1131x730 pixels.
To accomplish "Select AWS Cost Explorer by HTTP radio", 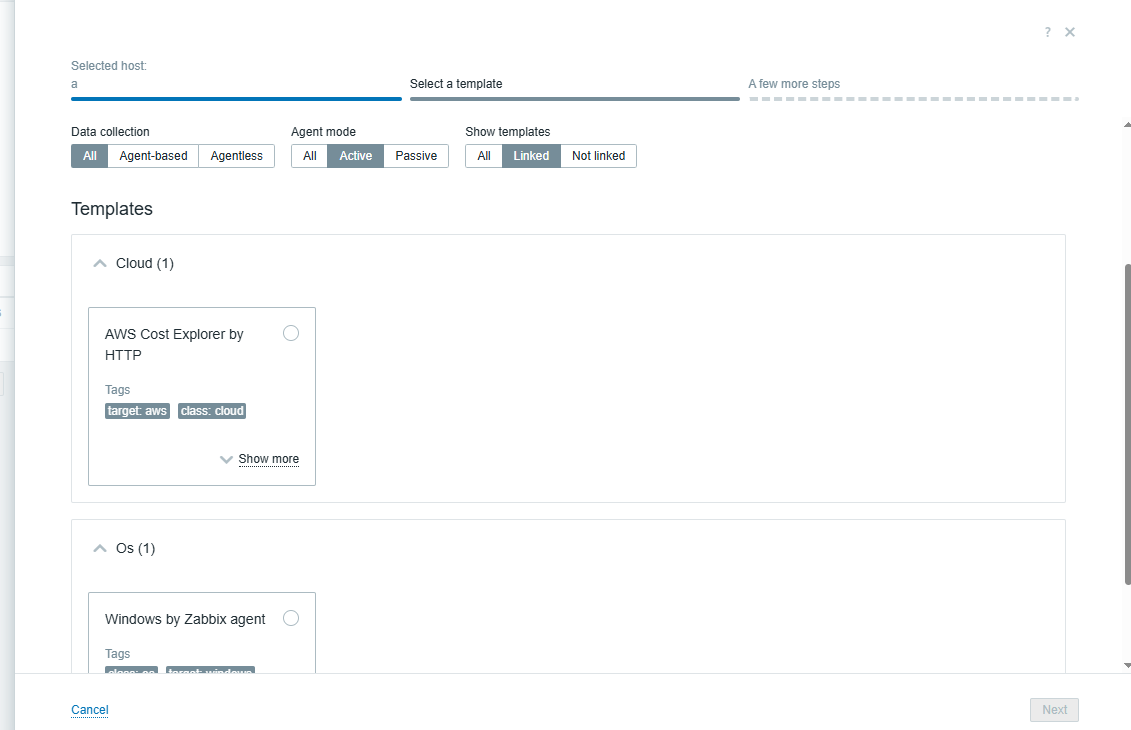I will tap(291, 333).
